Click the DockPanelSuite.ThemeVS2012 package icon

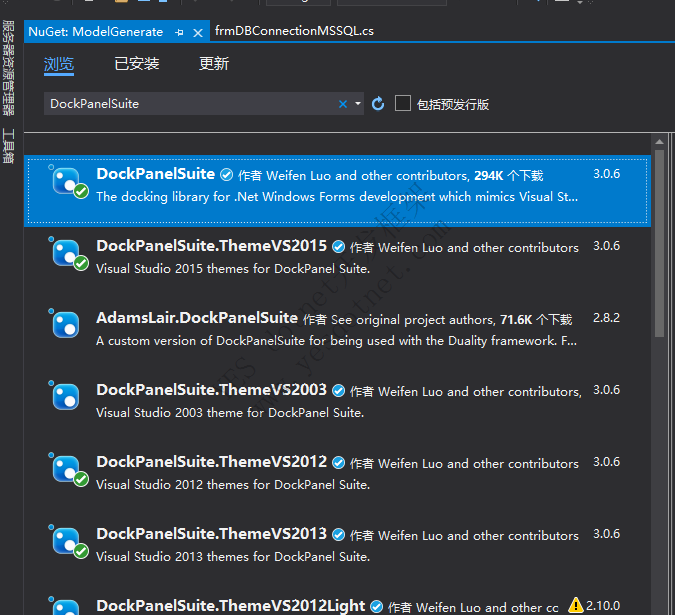point(68,470)
